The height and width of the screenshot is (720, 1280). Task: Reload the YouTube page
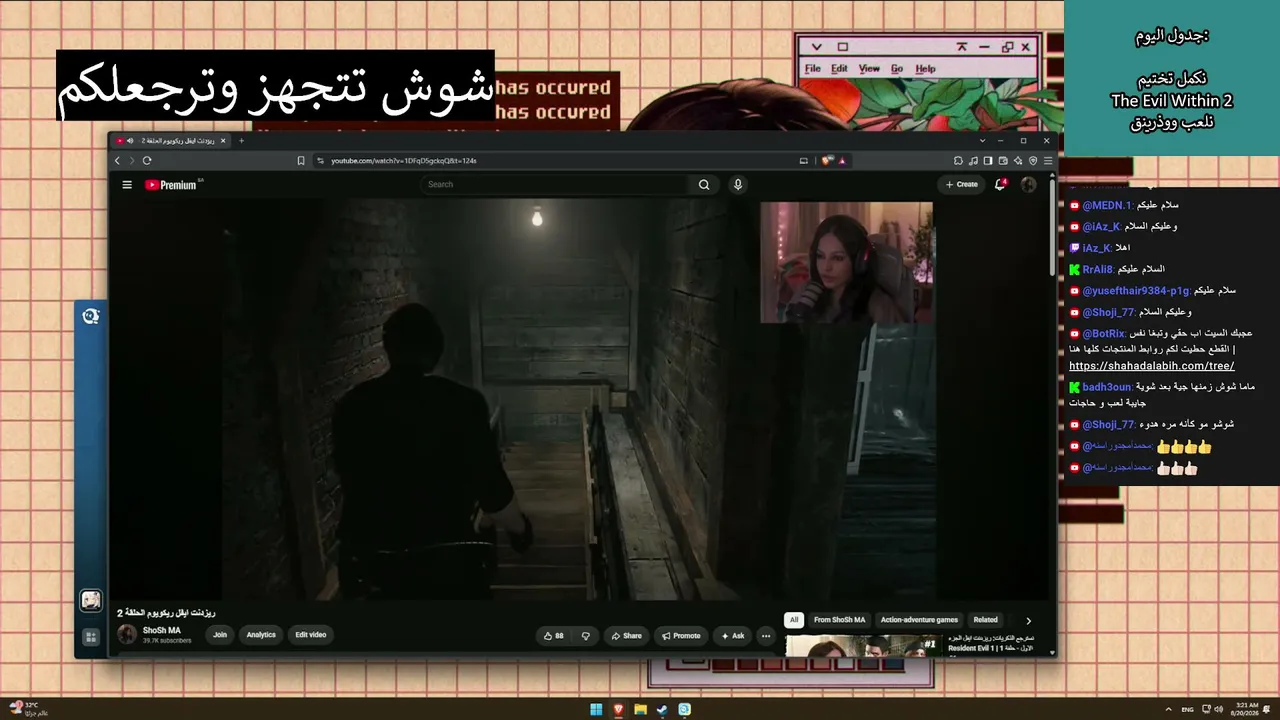pyautogui.click(x=147, y=160)
